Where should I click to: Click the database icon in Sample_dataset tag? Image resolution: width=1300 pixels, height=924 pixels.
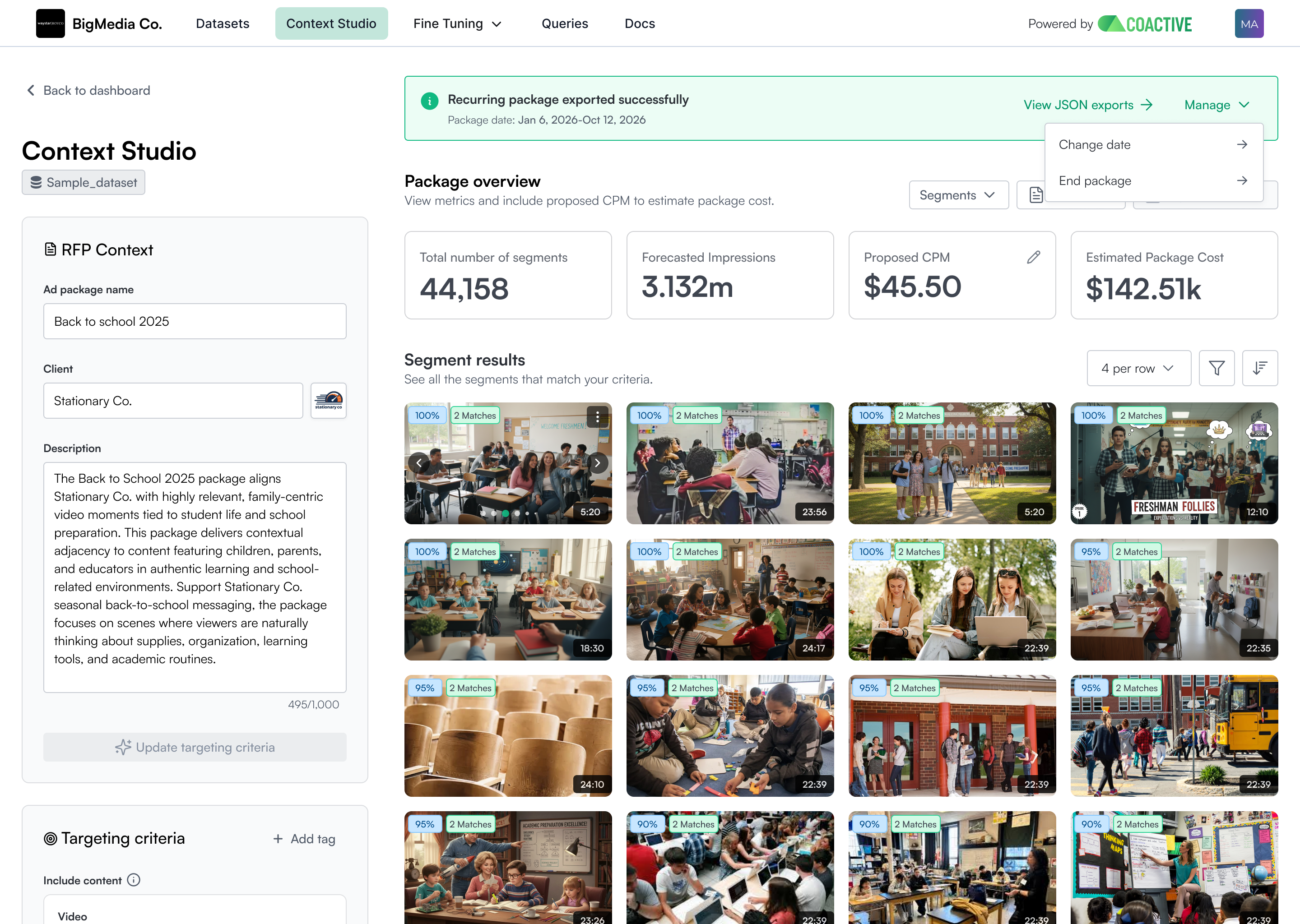point(36,182)
